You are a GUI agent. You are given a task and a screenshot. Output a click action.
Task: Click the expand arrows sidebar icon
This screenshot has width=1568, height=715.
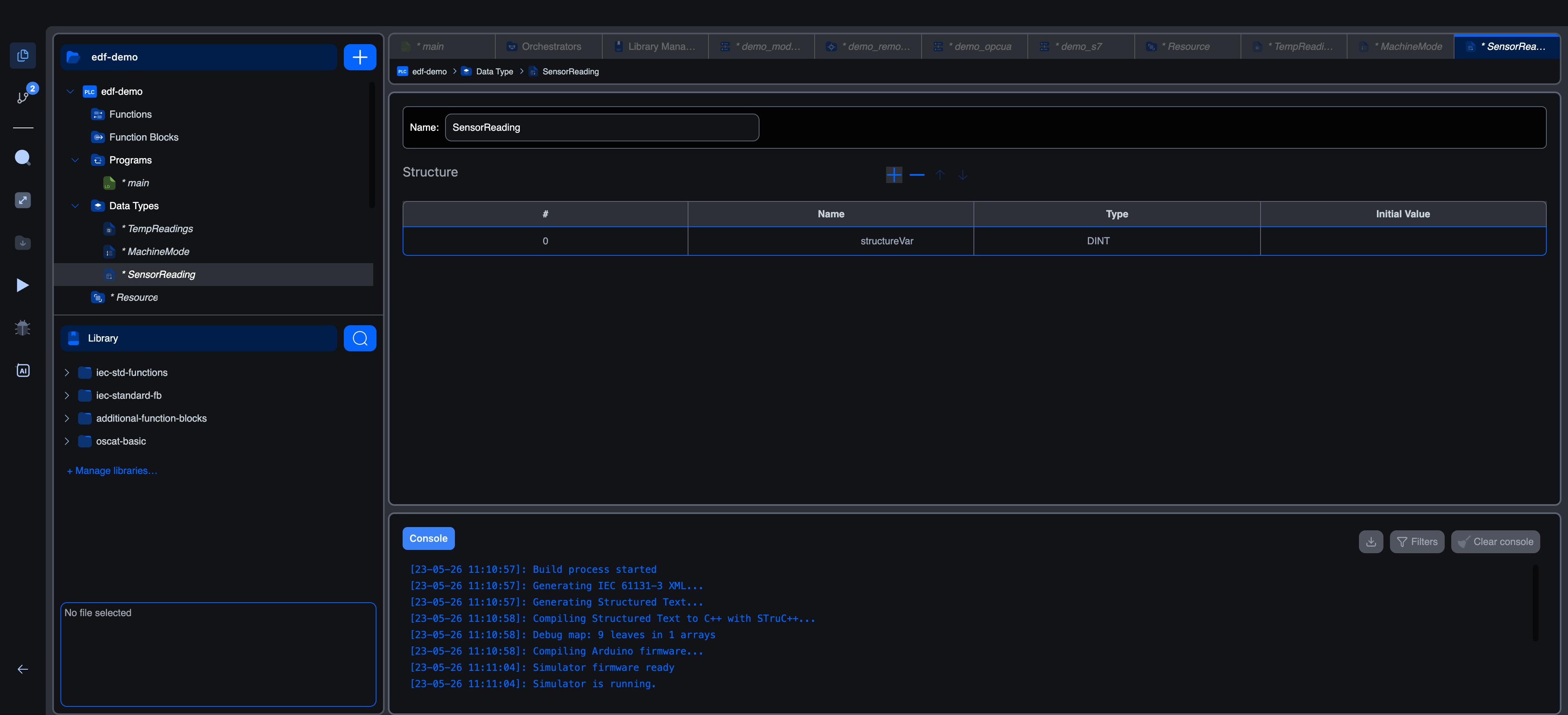pyautogui.click(x=22, y=200)
